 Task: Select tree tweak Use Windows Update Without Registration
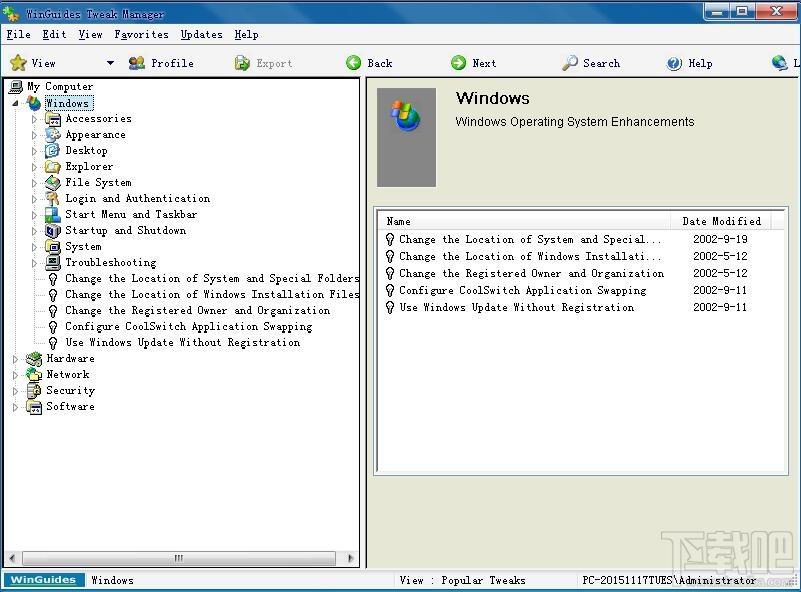point(182,342)
